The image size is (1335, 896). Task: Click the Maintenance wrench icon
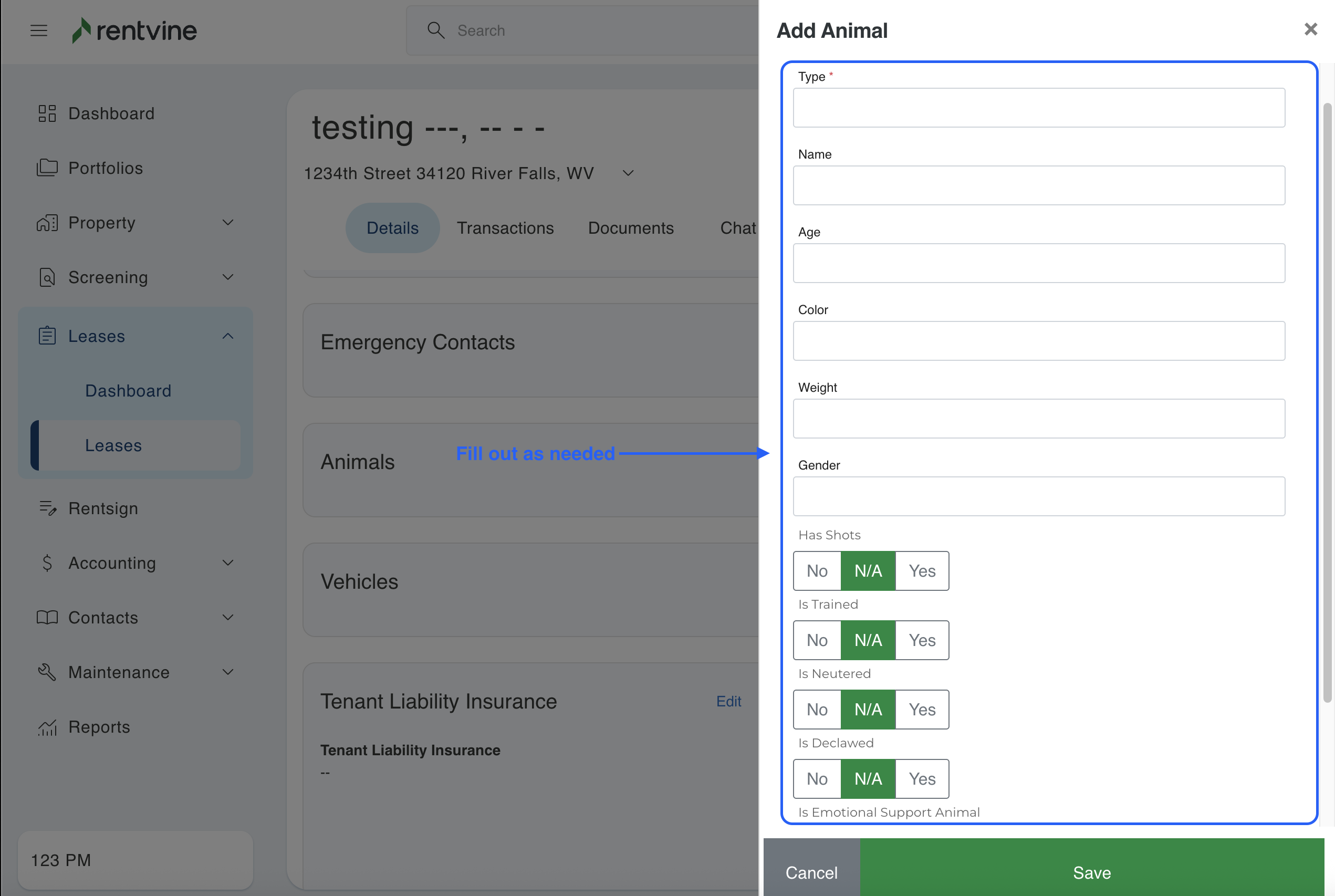47,672
